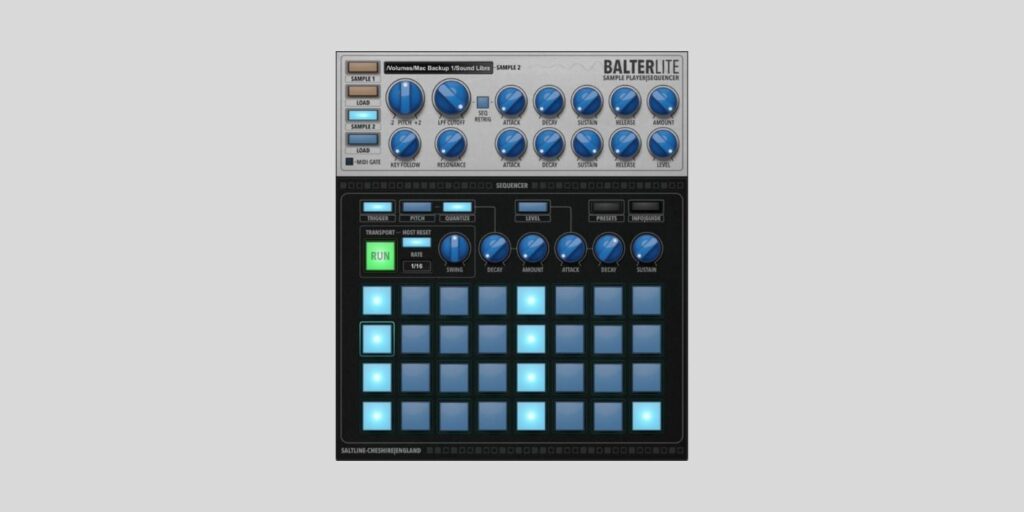Select the Sample 1 slot button
Viewport: 1024px width, 512px height.
(362, 68)
